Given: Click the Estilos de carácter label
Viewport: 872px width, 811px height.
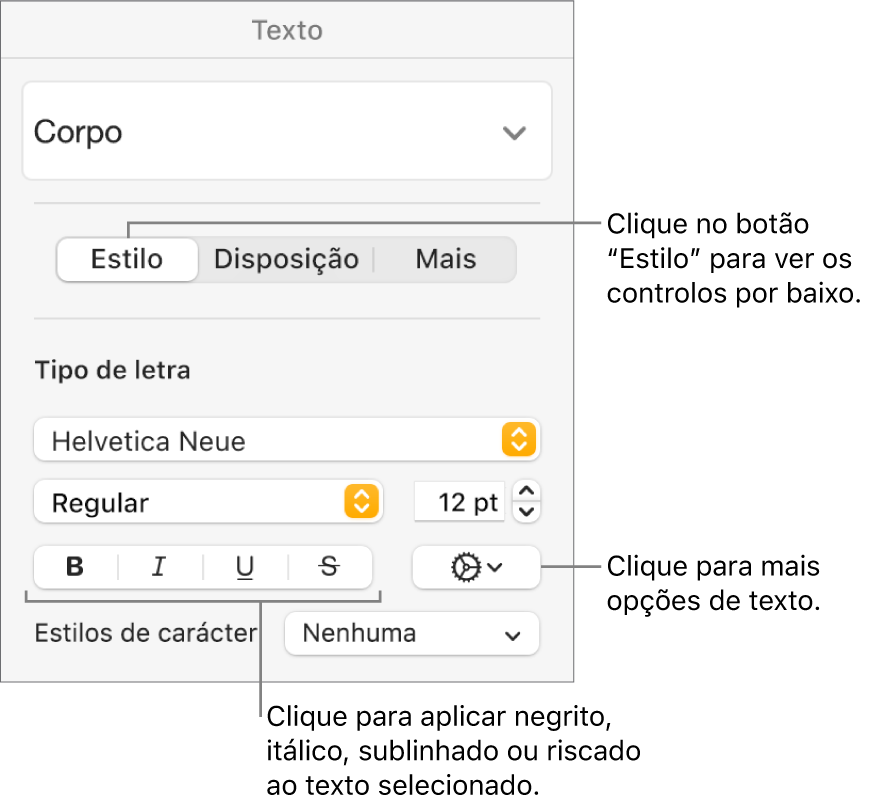Looking at the screenshot, I should (146, 633).
